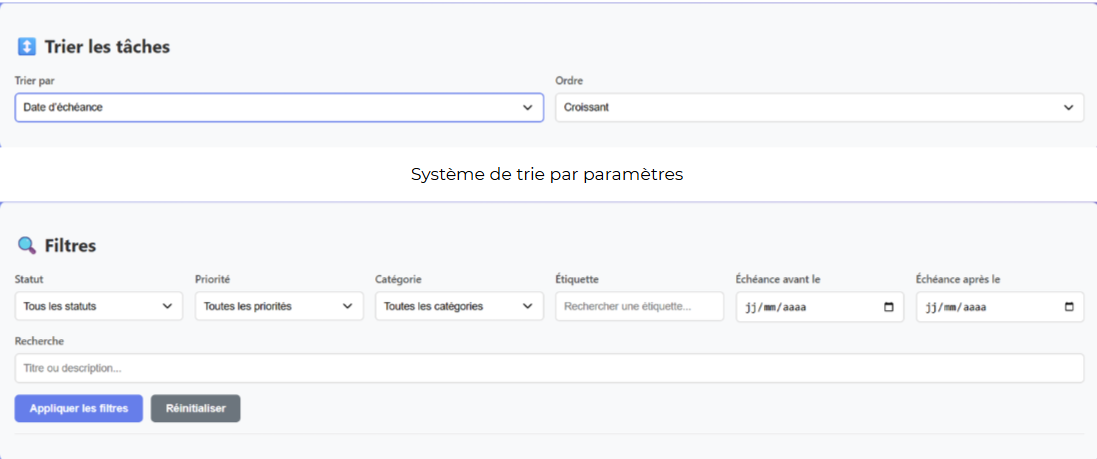Open calendar picker for 'Échéance après le'
1097x459 pixels.
click(x=1069, y=307)
